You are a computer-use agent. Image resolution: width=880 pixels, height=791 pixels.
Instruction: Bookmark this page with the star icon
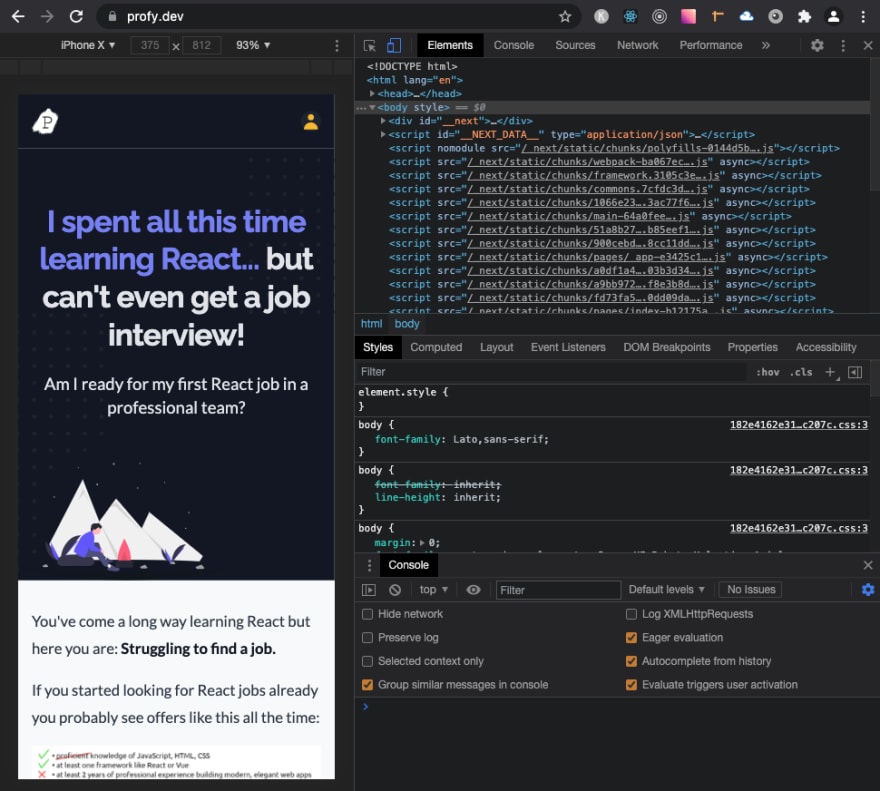[x=565, y=16]
